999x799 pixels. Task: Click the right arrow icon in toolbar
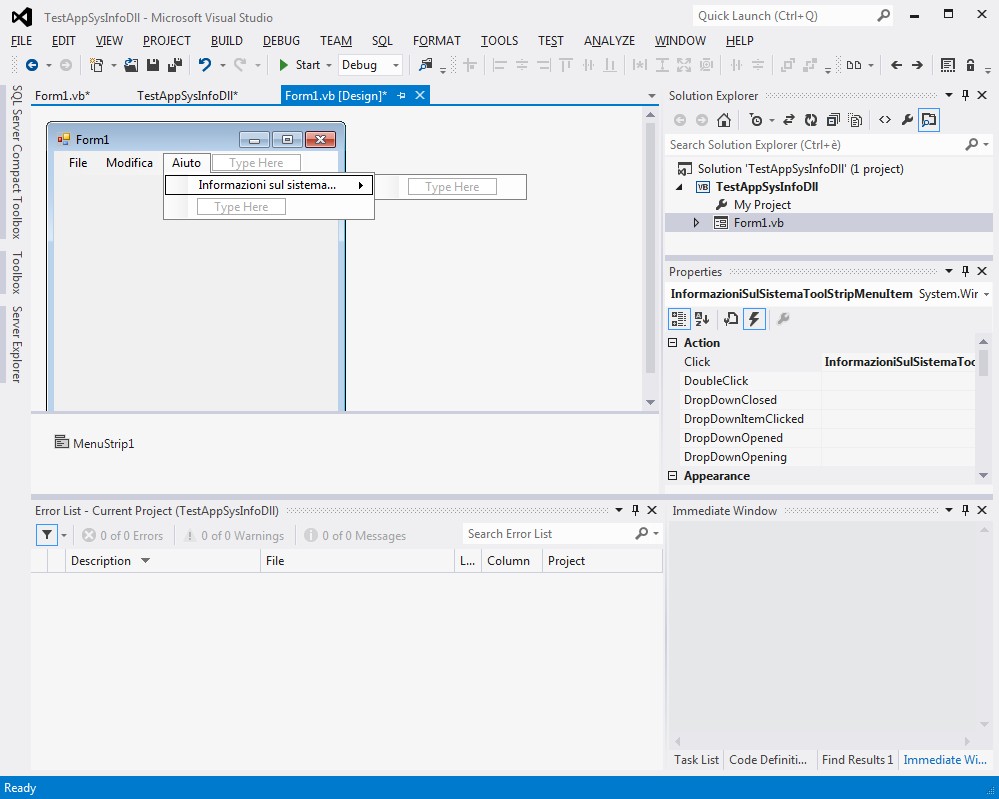pyautogui.click(x=917, y=65)
